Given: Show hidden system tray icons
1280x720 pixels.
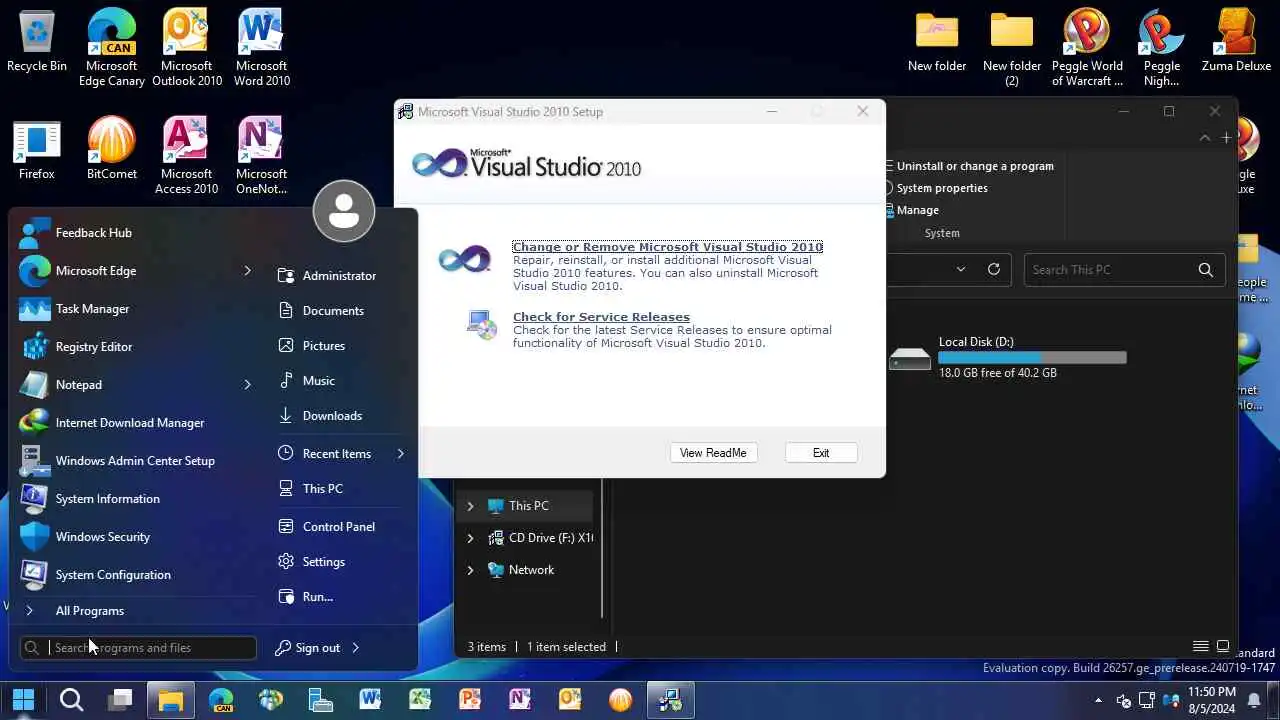Looking at the screenshot, I should pyautogui.click(x=1099, y=700).
